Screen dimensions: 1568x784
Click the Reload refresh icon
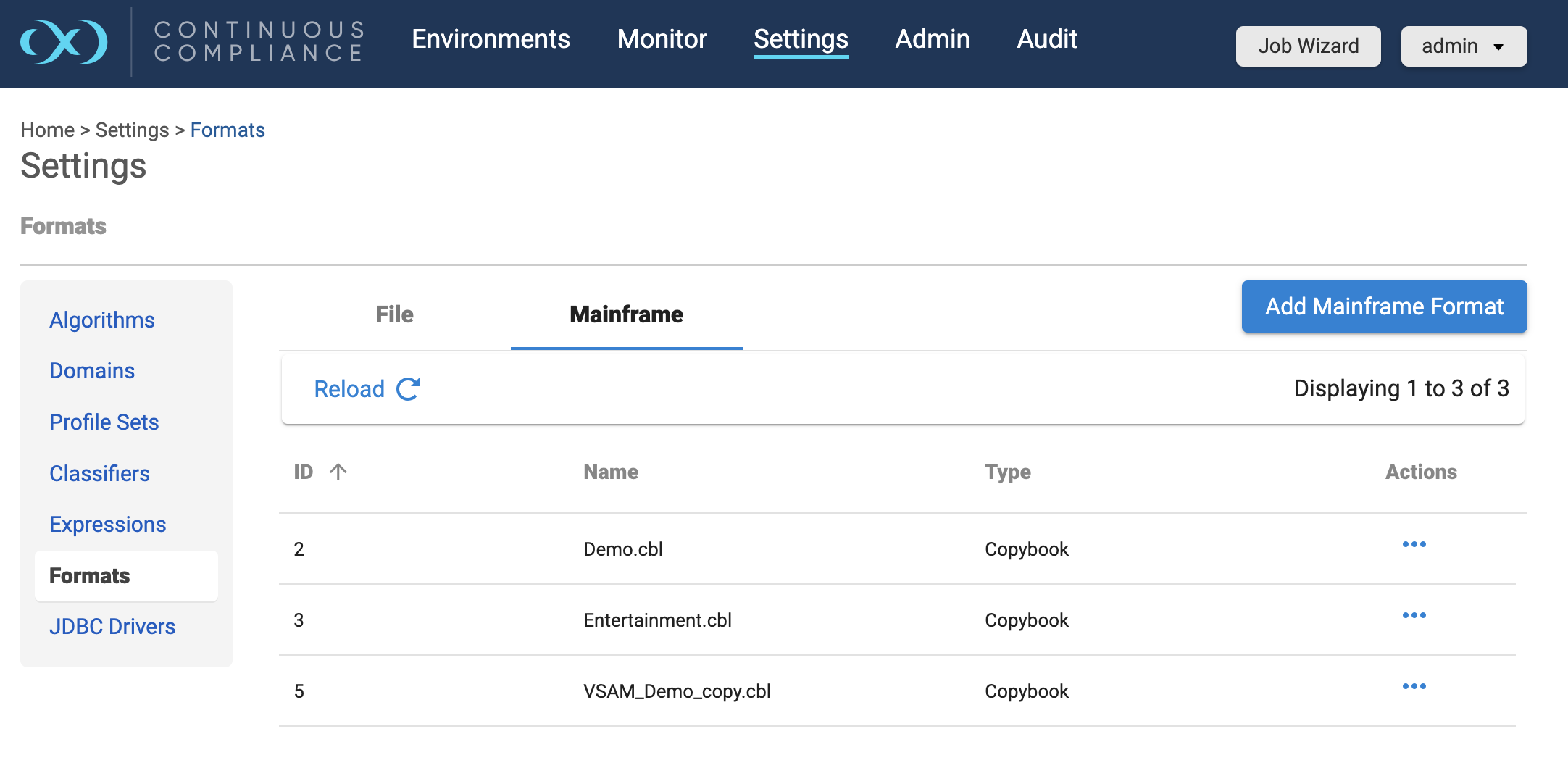(408, 389)
